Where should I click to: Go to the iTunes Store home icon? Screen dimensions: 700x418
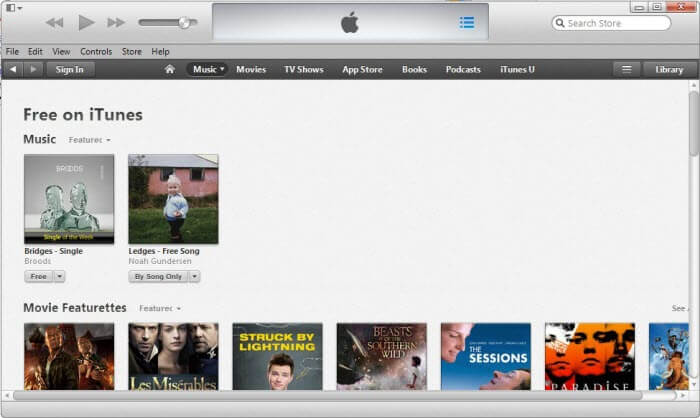(170, 69)
